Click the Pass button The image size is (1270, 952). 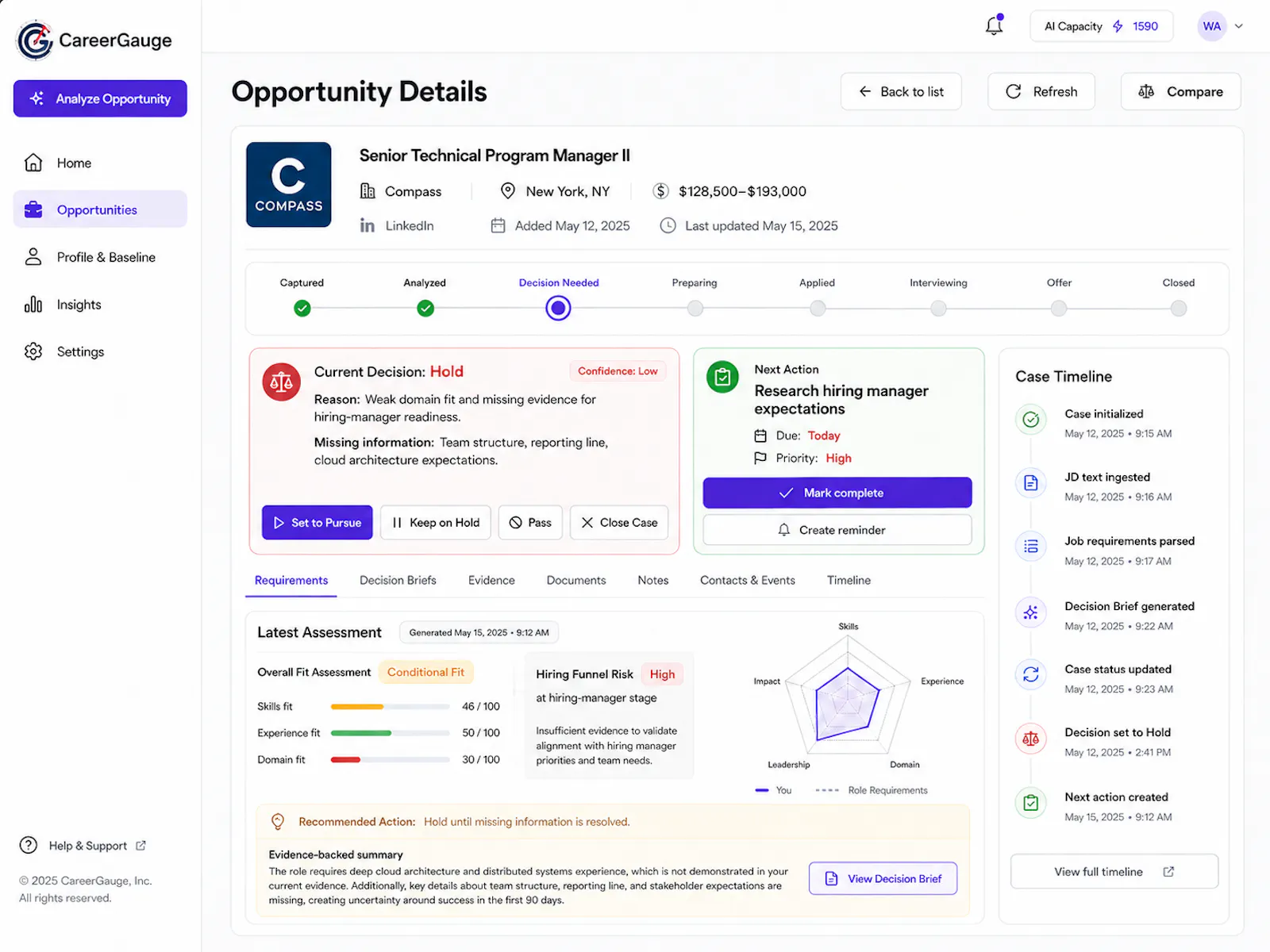[530, 523]
